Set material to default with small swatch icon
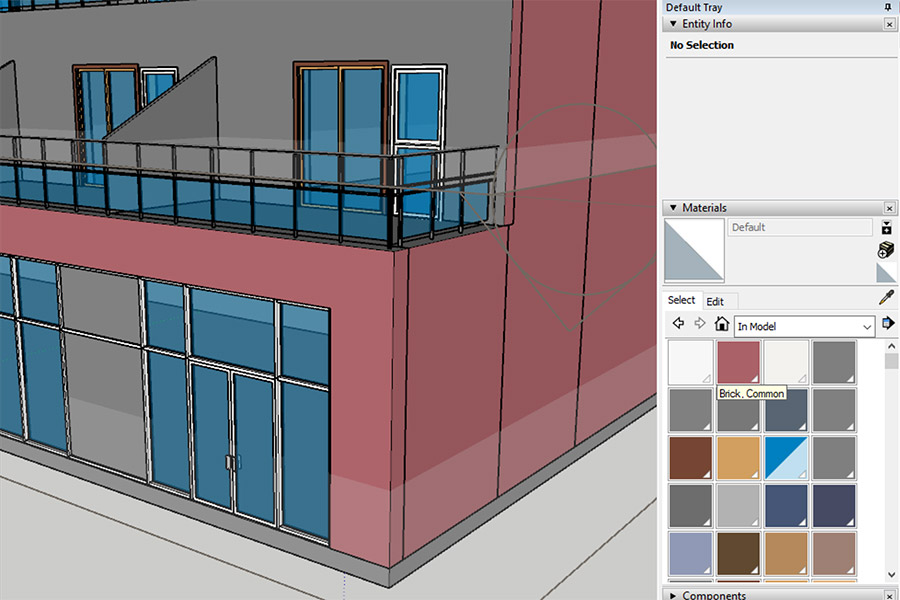 [886, 273]
